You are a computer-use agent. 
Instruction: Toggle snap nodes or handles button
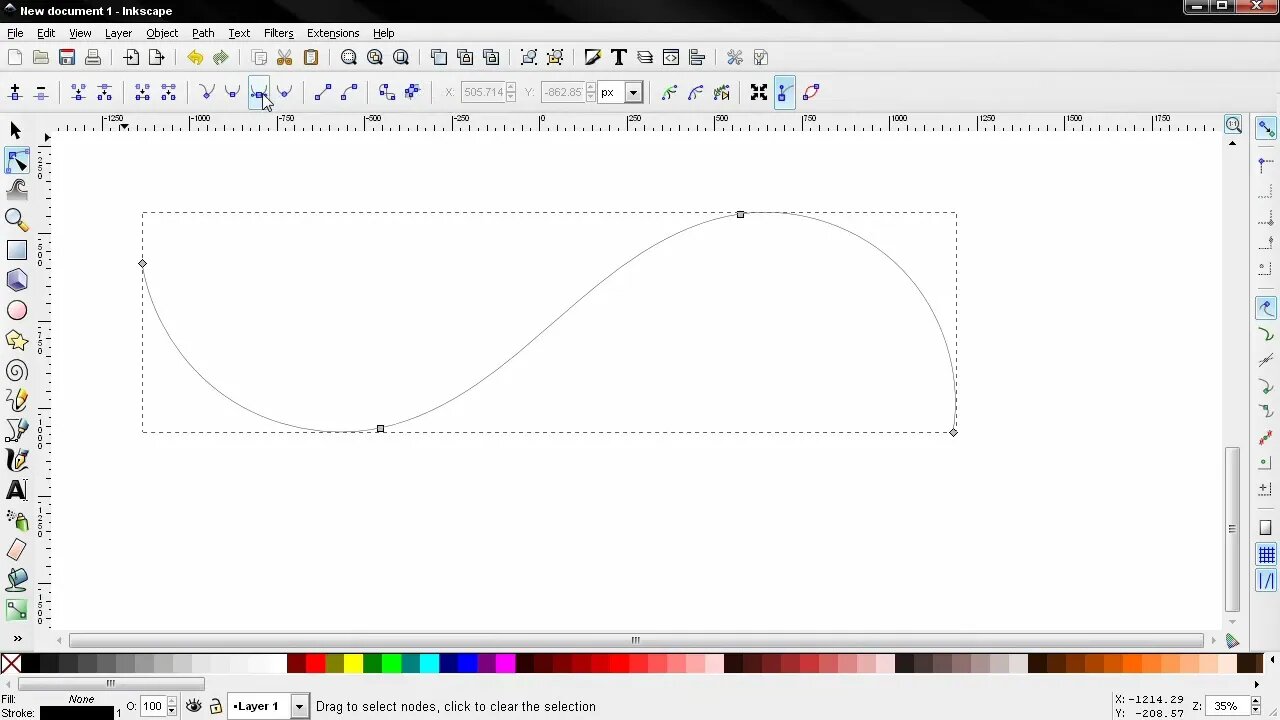pos(1266,308)
